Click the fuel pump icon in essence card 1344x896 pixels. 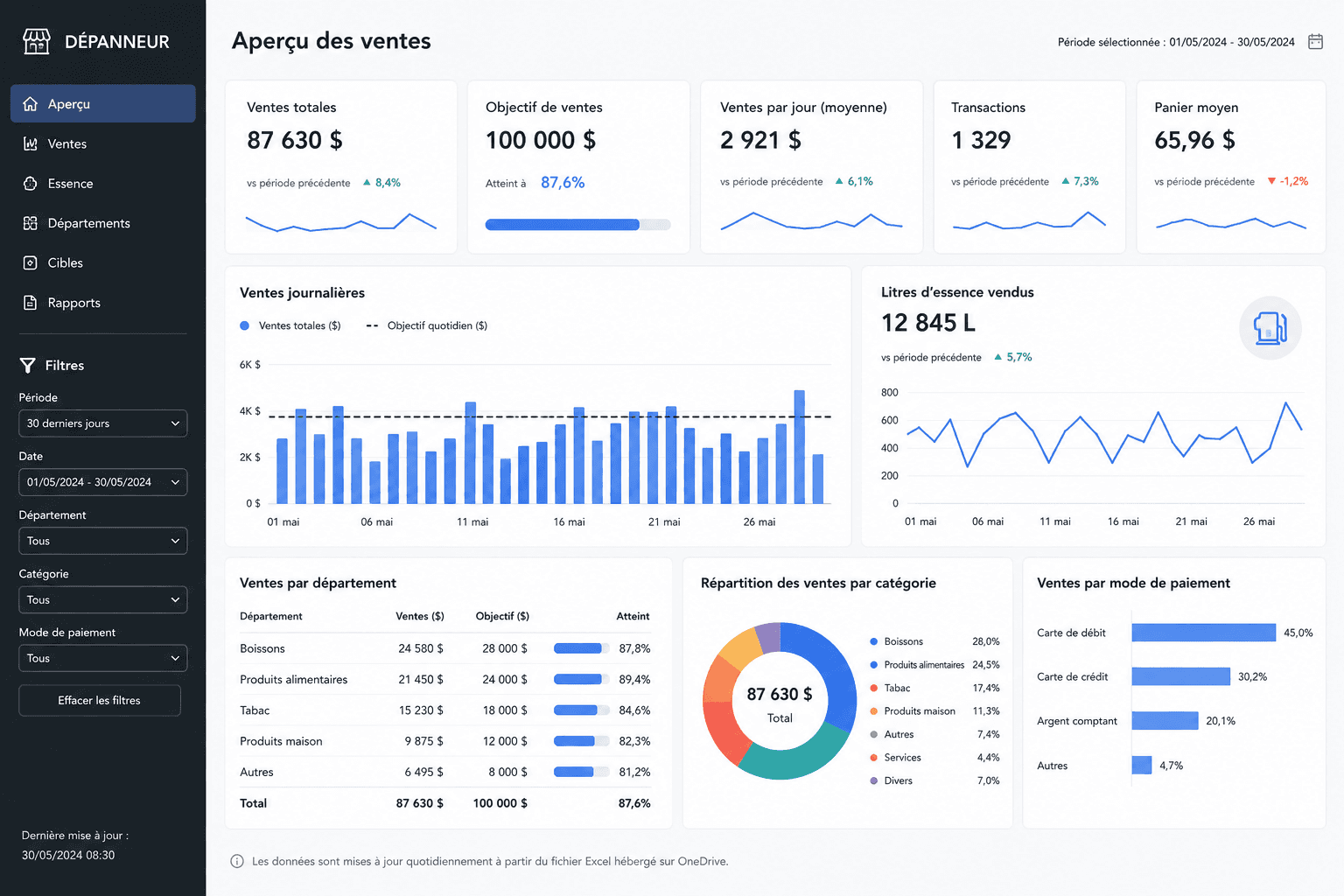coord(1270,328)
